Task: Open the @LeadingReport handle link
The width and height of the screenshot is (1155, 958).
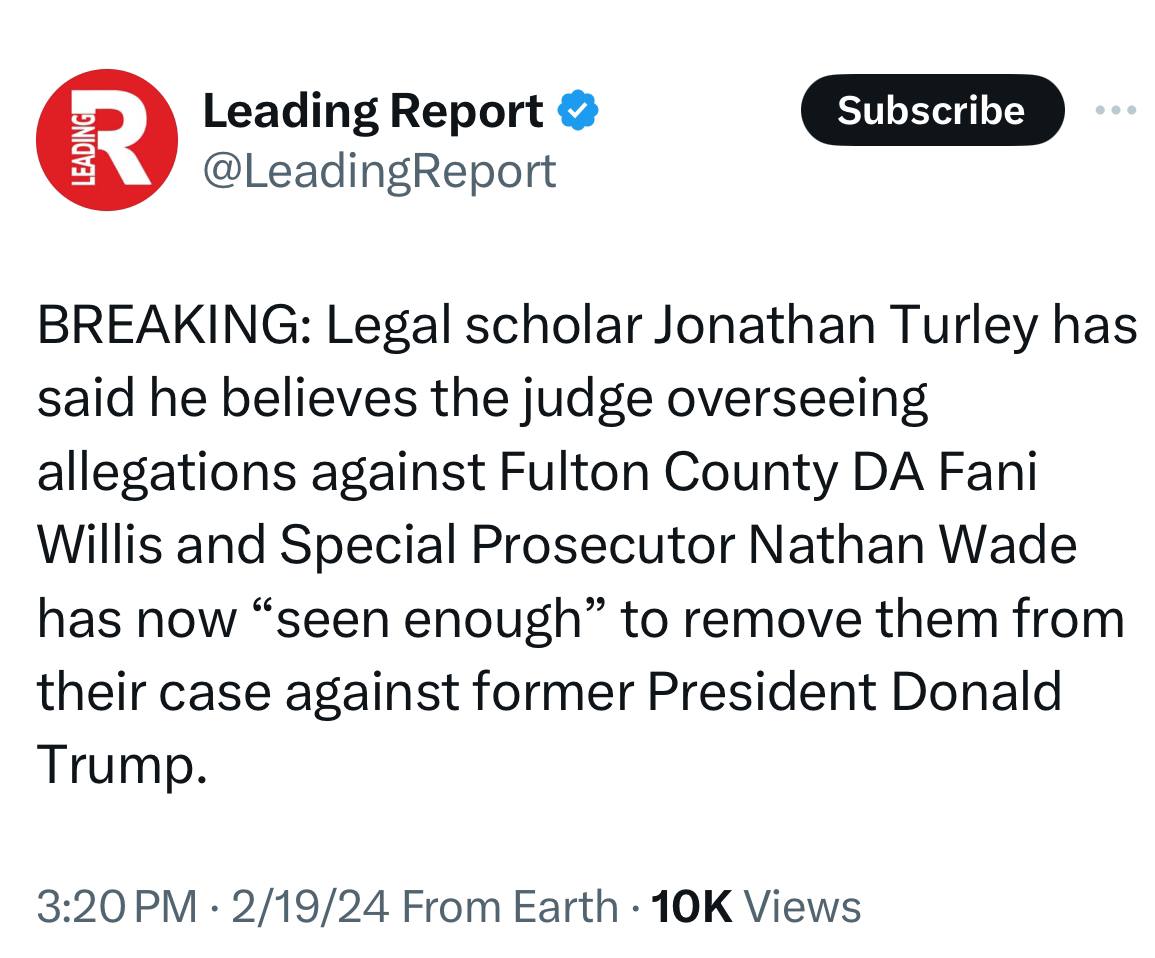Action: (x=379, y=171)
